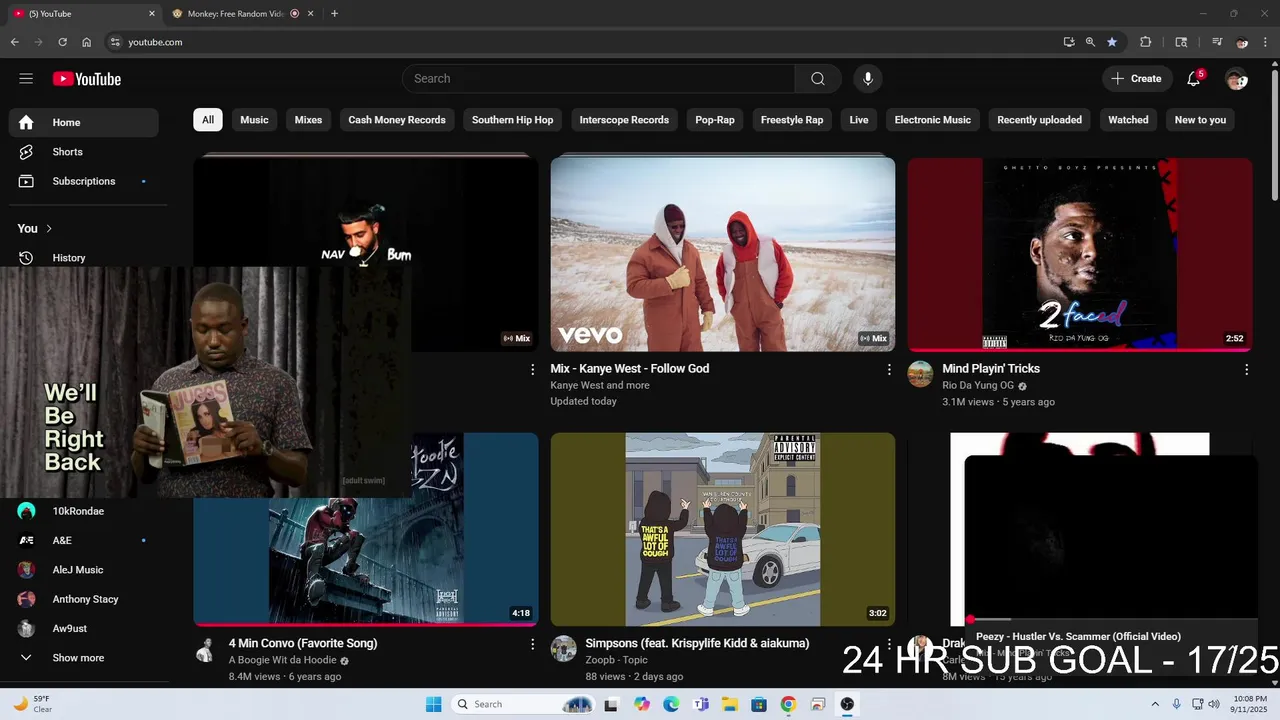
Task: Open Chrome three-dot menu
Action: [1265, 42]
